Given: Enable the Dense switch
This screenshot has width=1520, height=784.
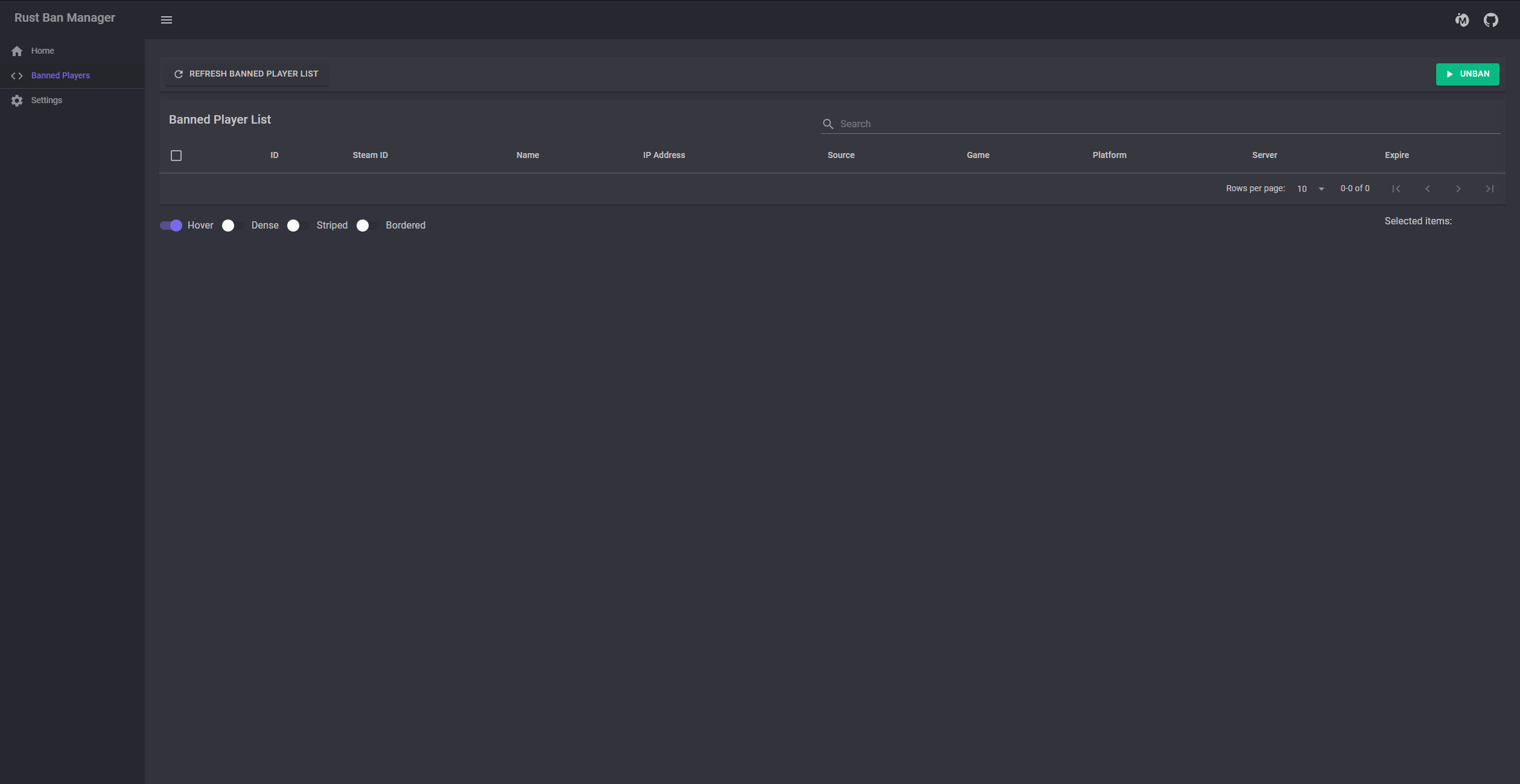Looking at the screenshot, I should click(234, 226).
